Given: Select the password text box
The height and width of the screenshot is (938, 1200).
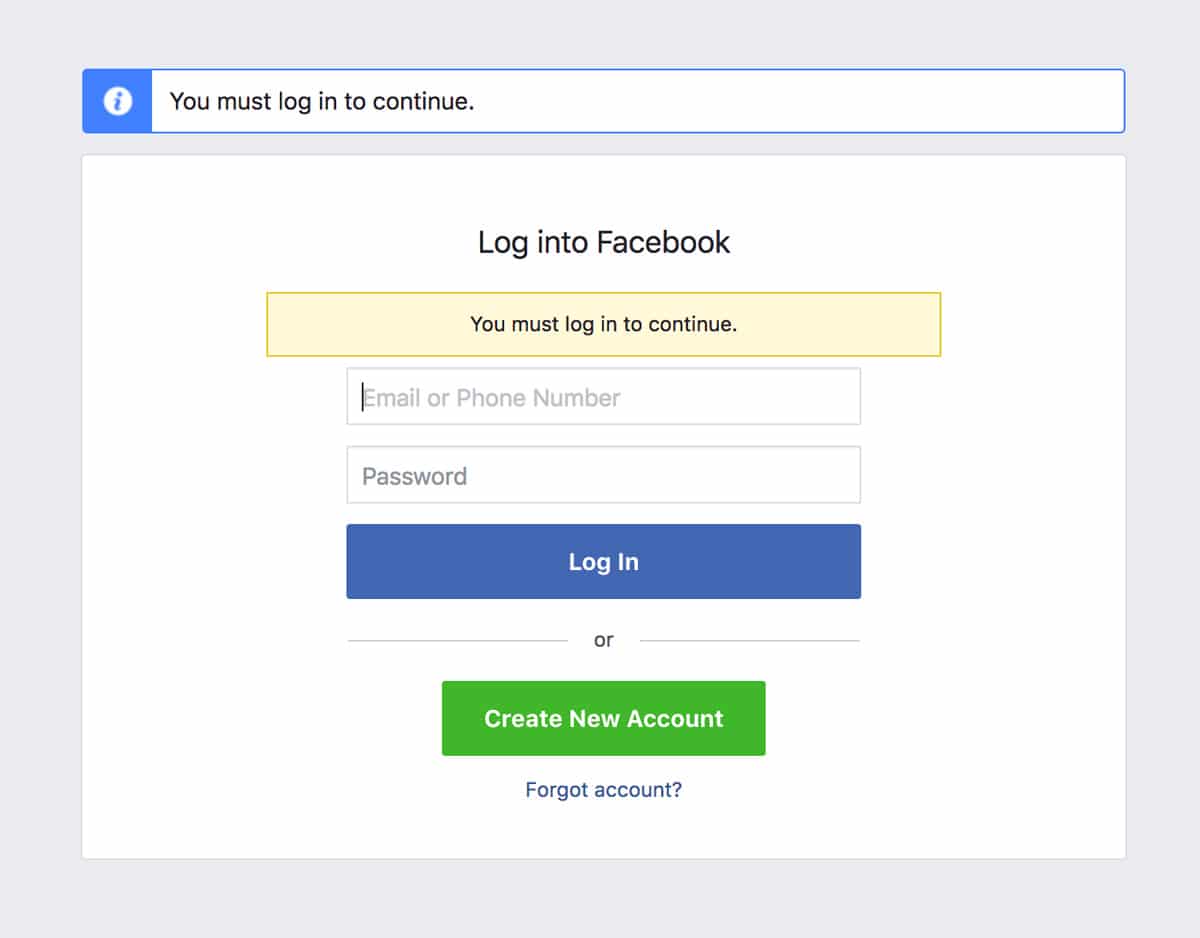Looking at the screenshot, I should 604,475.
